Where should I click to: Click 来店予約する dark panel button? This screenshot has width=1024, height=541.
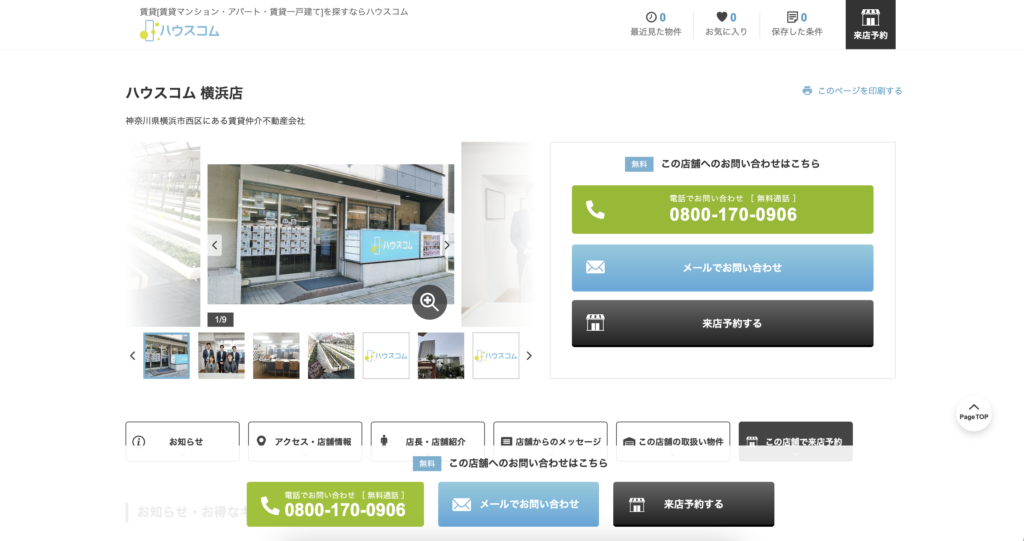[722, 323]
